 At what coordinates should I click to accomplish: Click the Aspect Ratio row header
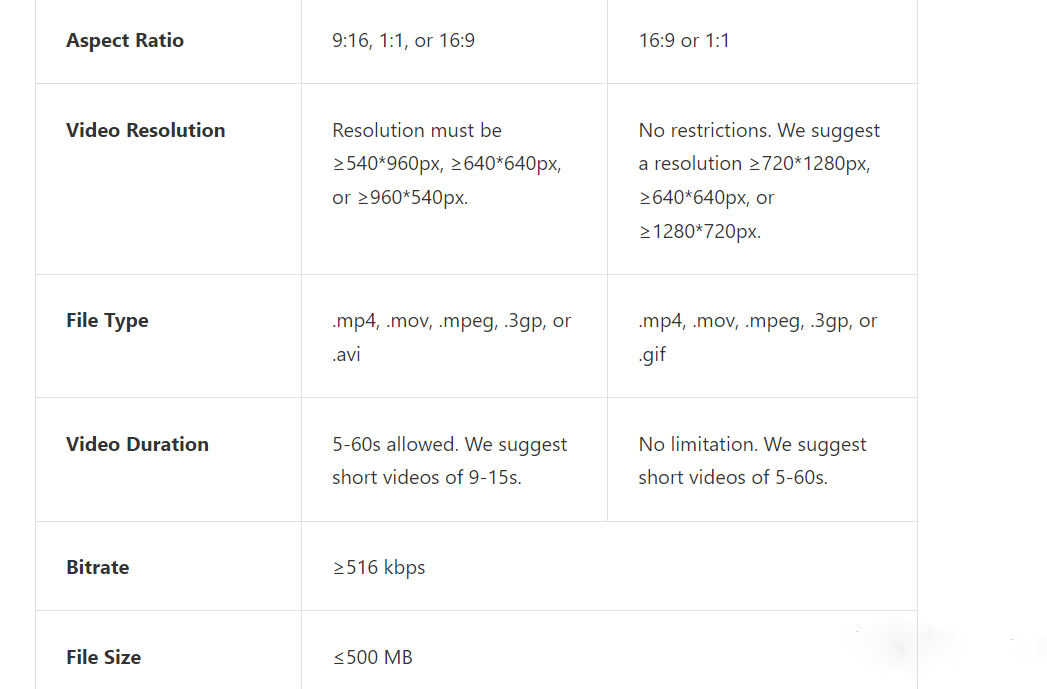(x=125, y=41)
